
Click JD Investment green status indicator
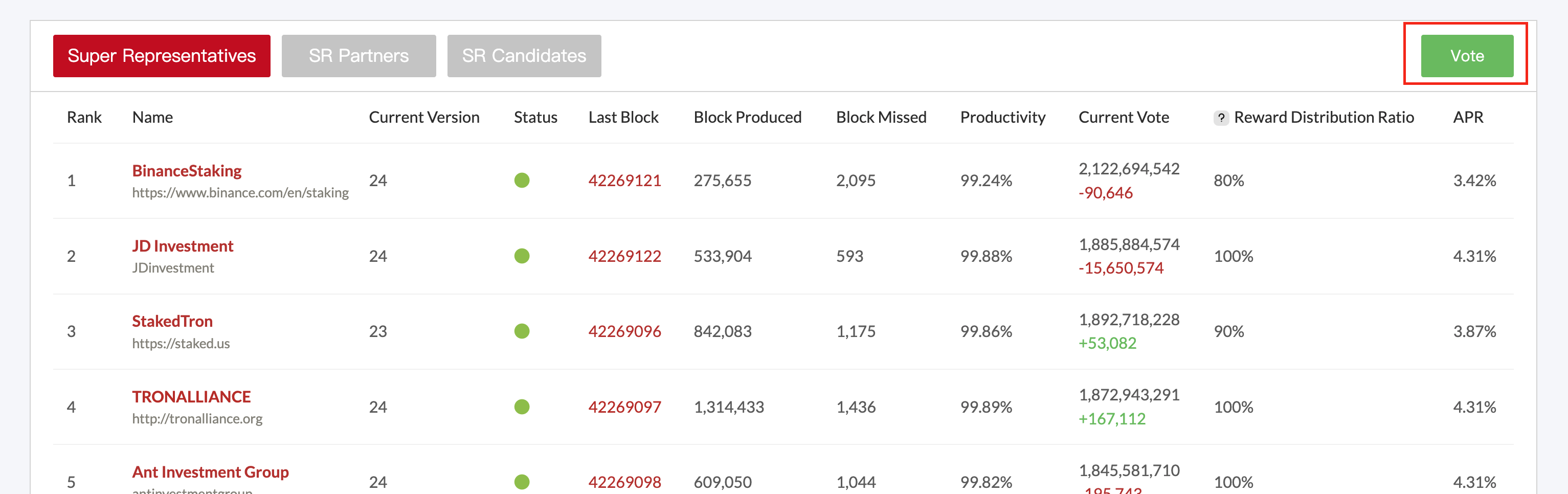522,256
